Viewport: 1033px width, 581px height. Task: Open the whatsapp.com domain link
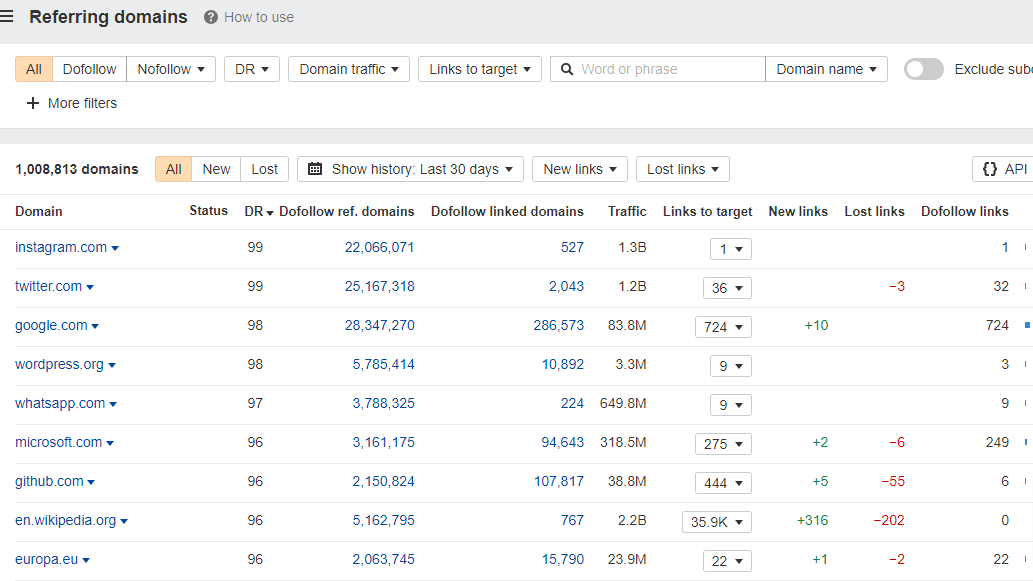pyautogui.click(x=60, y=403)
